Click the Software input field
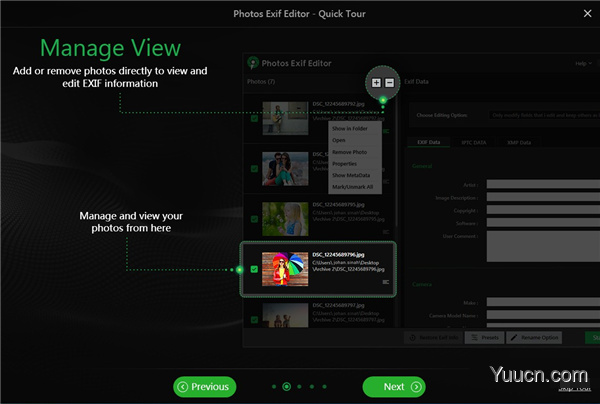The height and width of the screenshot is (404, 600). [543, 223]
